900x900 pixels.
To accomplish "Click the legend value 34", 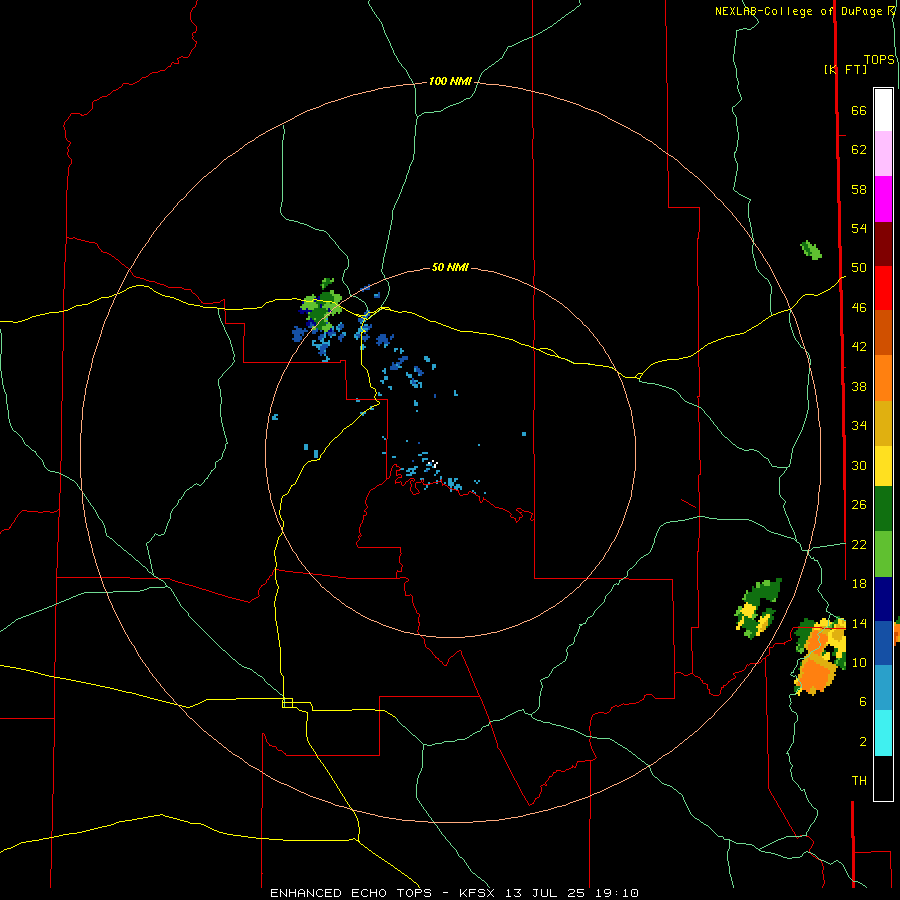I will [859, 425].
